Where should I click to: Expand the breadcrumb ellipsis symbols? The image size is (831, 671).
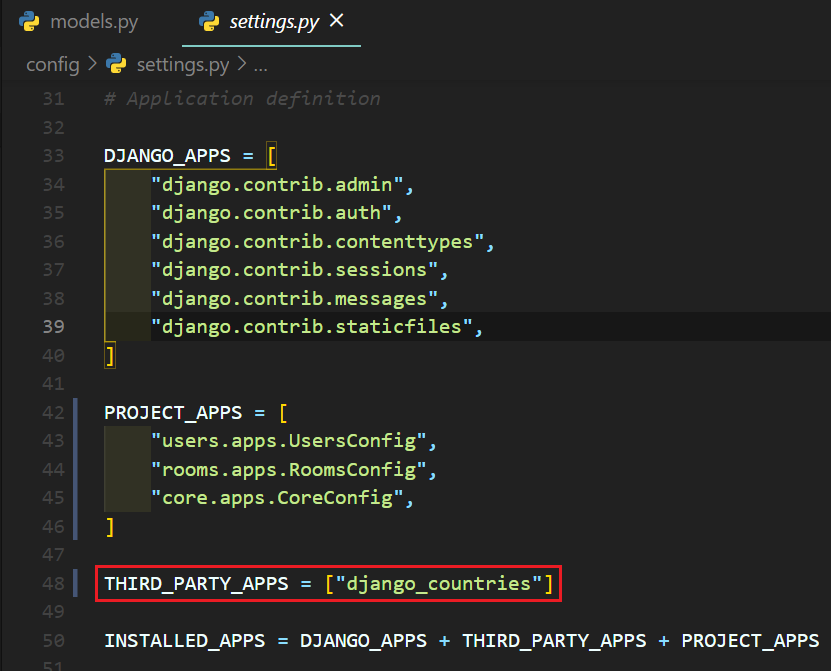pyautogui.click(x=261, y=66)
